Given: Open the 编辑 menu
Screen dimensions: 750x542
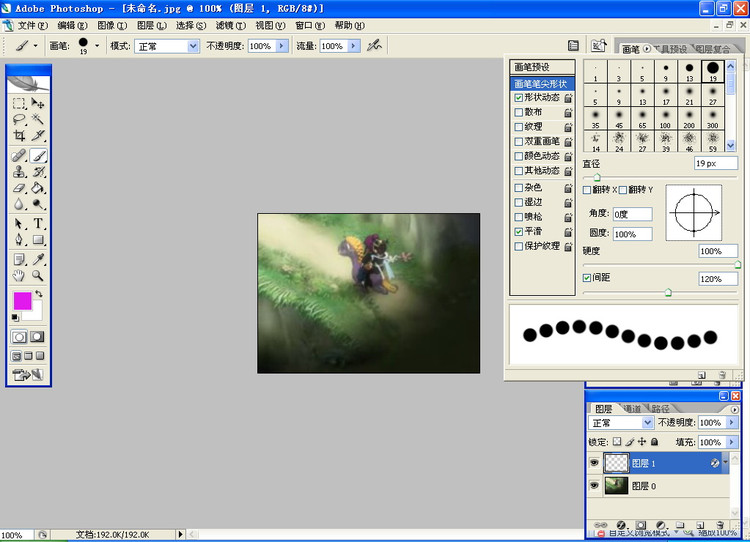Looking at the screenshot, I should [x=72, y=25].
